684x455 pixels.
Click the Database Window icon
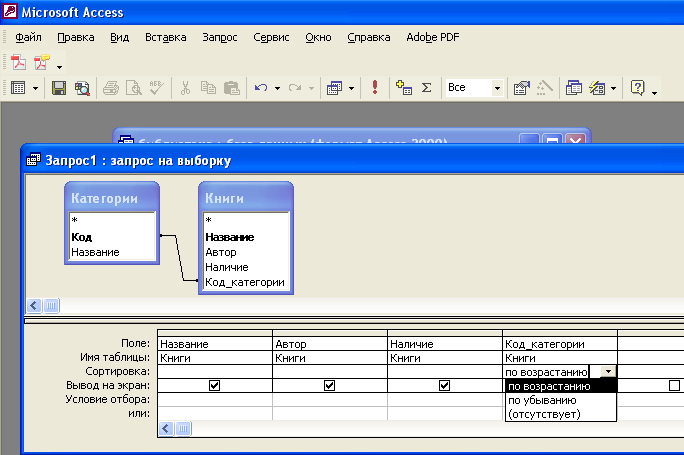click(x=574, y=88)
